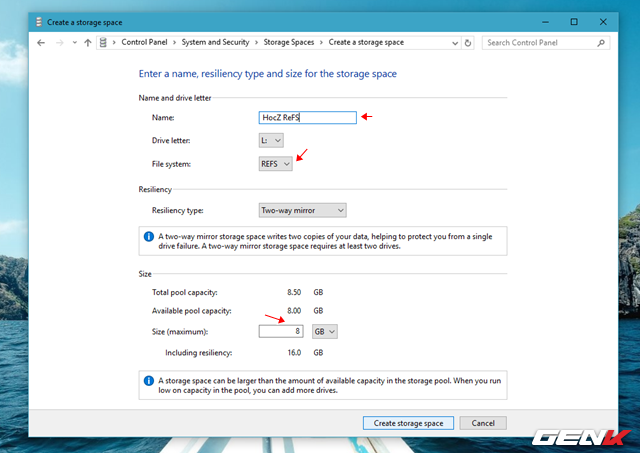The image size is (640, 453).
Task: Click the forward navigation arrow
Action: [x=60, y=42]
